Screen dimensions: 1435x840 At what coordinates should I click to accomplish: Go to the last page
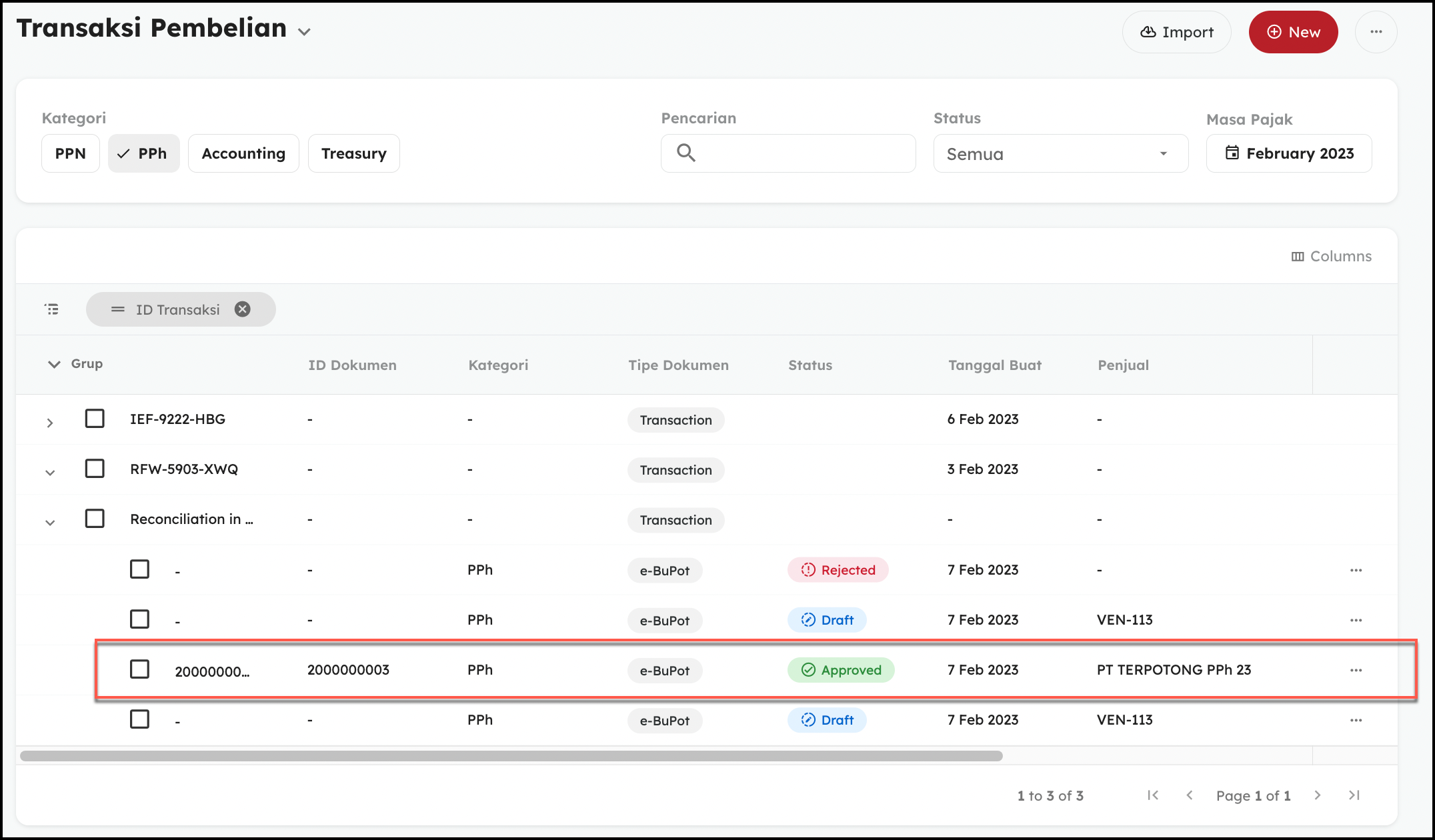pos(1354,795)
